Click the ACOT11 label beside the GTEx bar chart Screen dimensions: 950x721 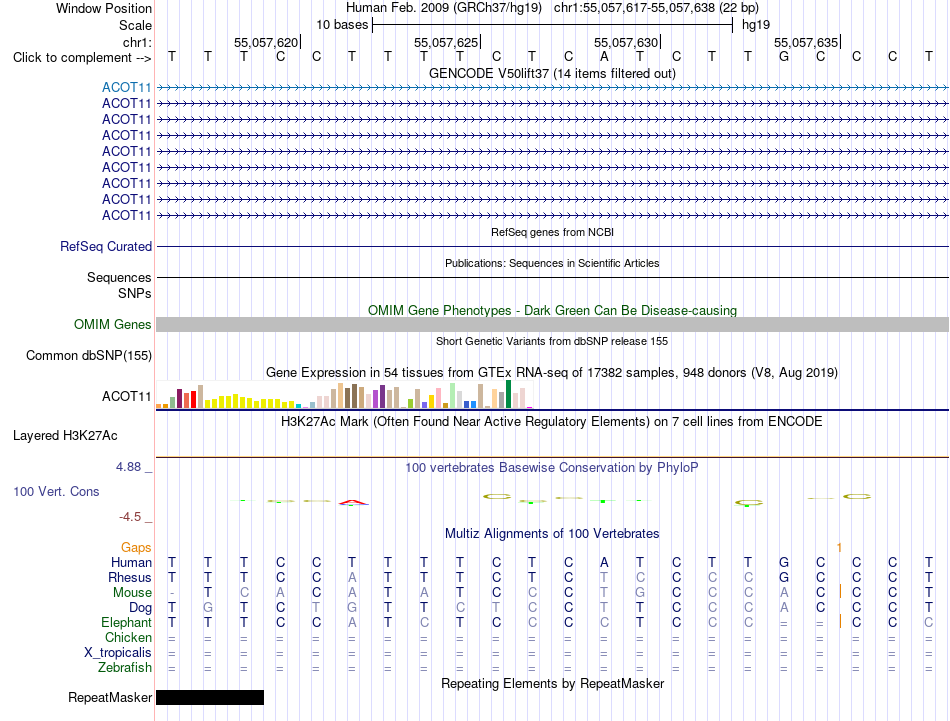click(126, 396)
